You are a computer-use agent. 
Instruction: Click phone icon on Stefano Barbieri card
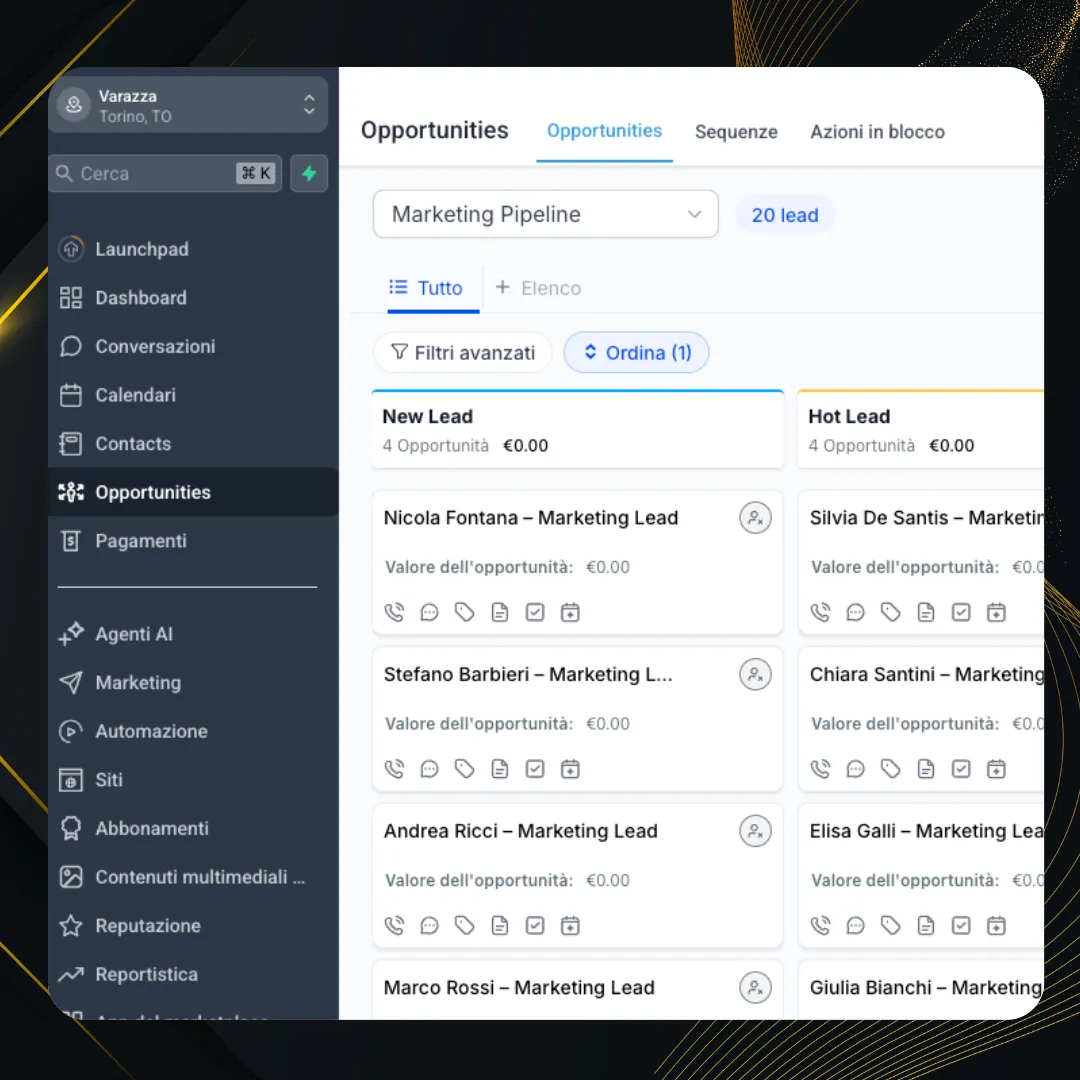394,769
